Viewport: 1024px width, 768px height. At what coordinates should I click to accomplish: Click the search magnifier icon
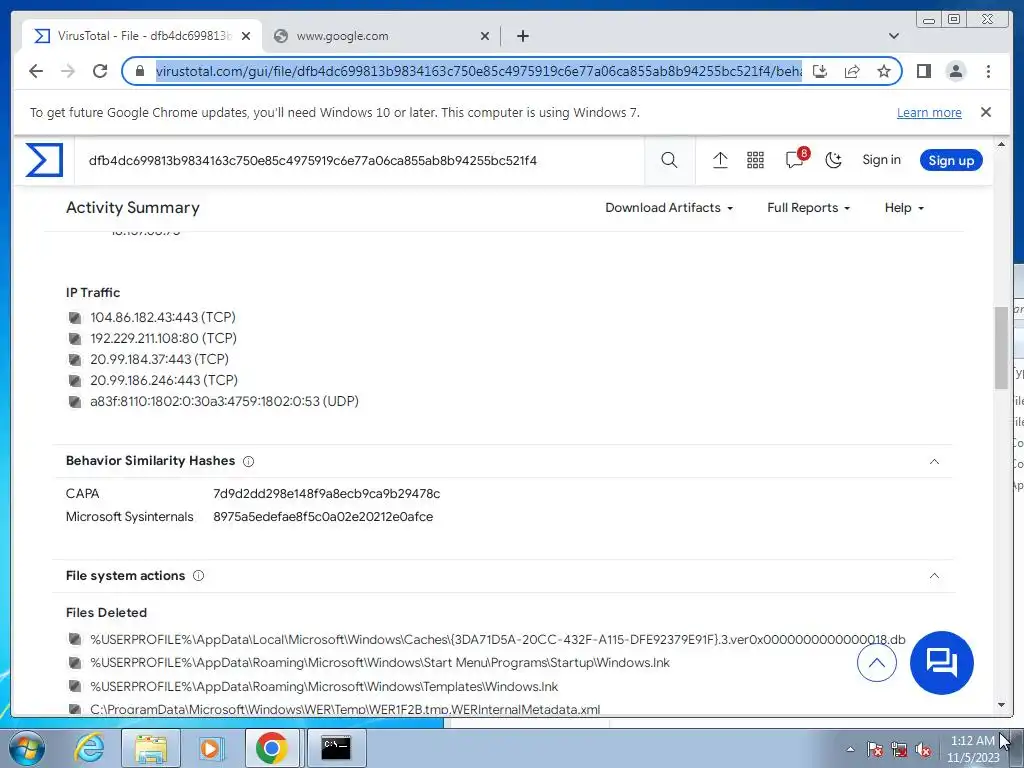pyautogui.click(x=669, y=160)
